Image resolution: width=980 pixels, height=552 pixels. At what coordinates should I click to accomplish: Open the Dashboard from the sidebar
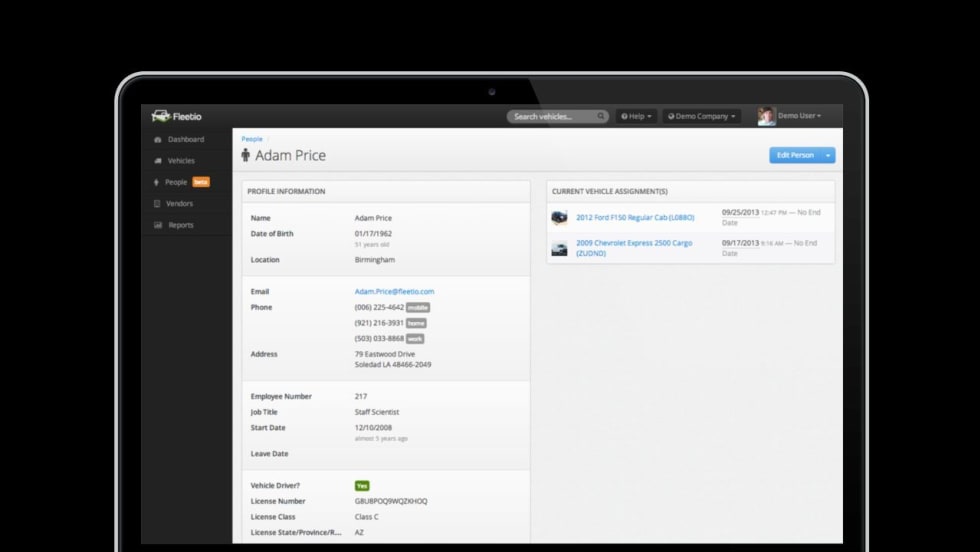coord(185,139)
